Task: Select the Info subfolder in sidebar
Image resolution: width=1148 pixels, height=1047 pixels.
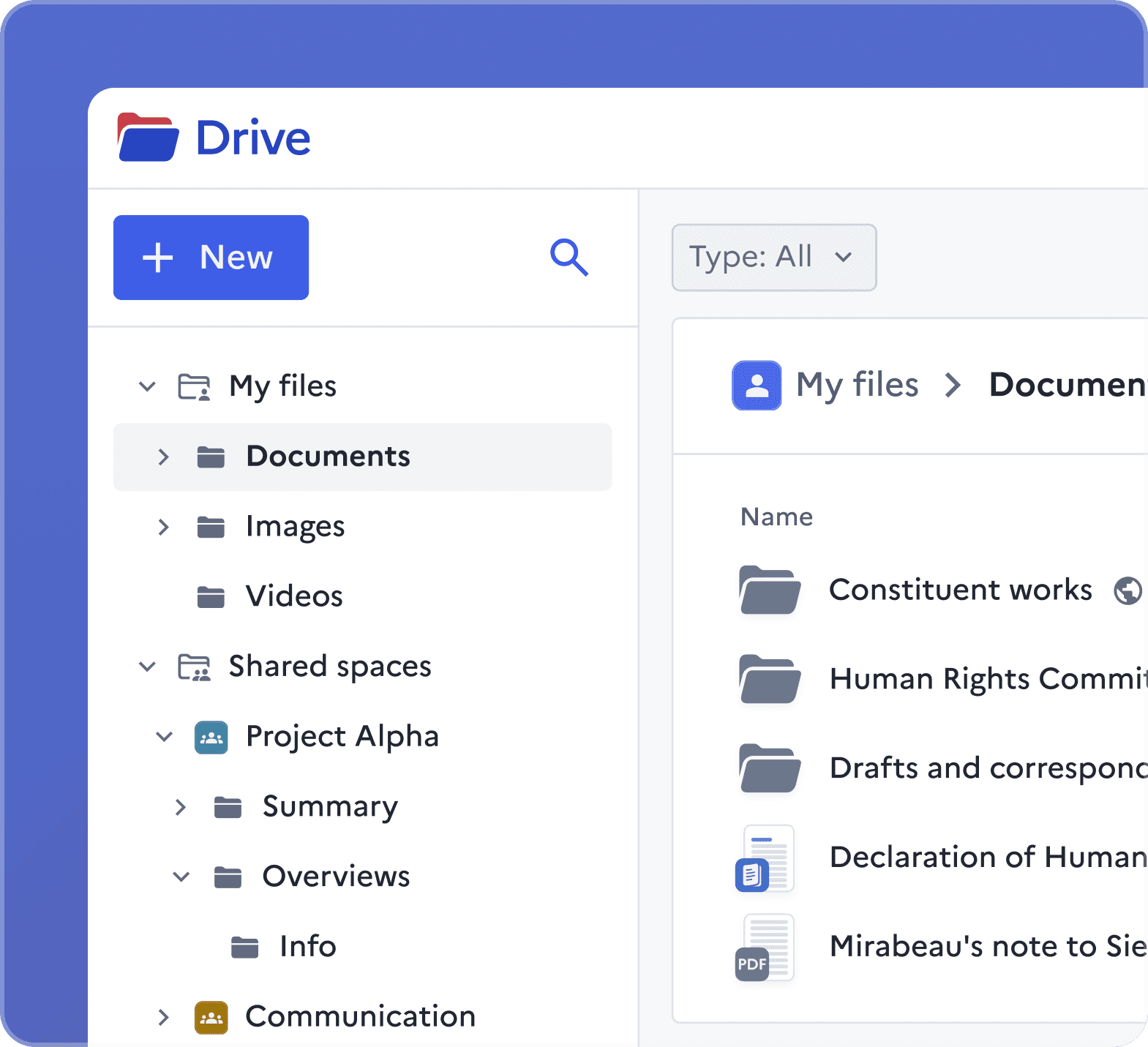Action: coord(307,947)
